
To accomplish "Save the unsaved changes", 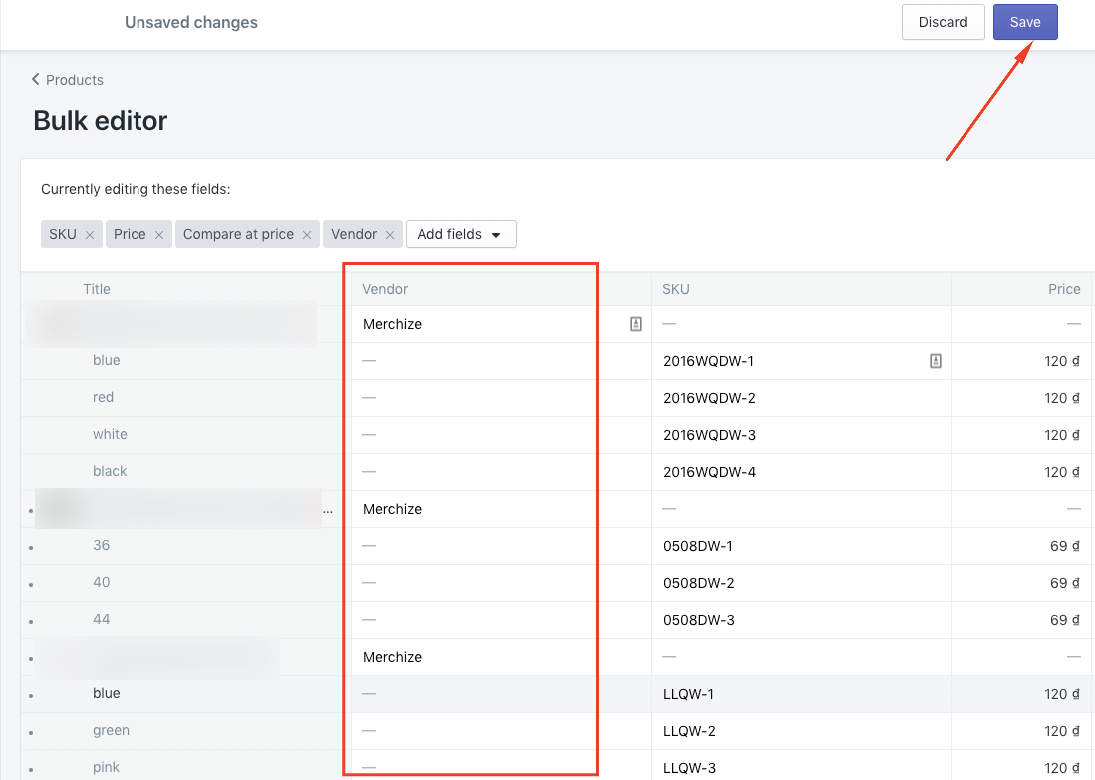I will (1025, 22).
